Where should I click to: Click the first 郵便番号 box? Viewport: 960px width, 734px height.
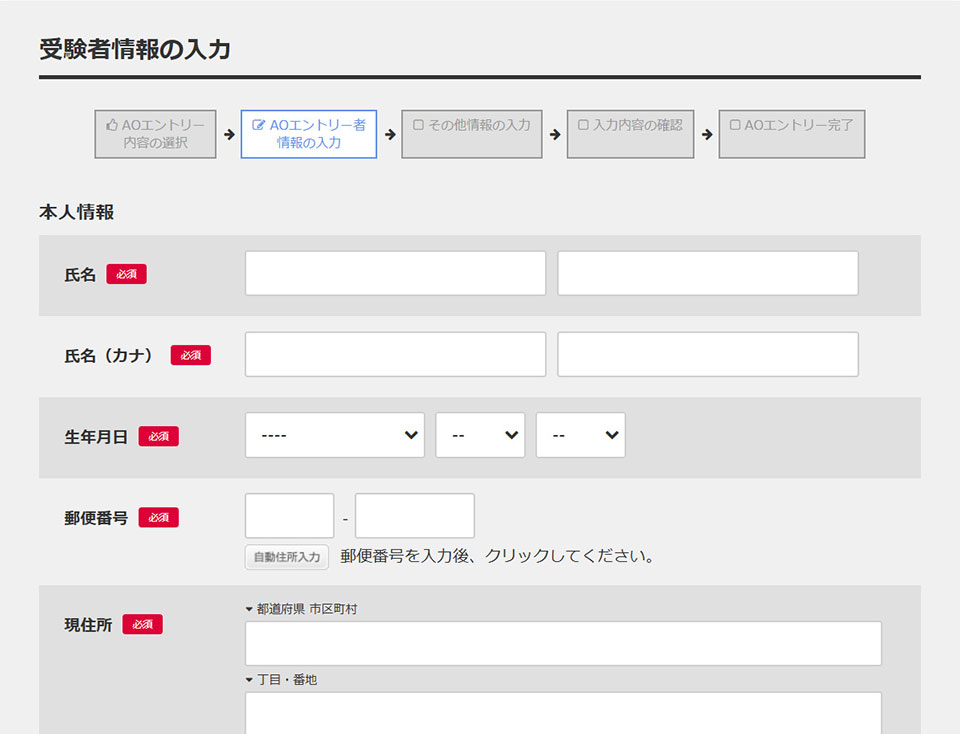tap(289, 516)
